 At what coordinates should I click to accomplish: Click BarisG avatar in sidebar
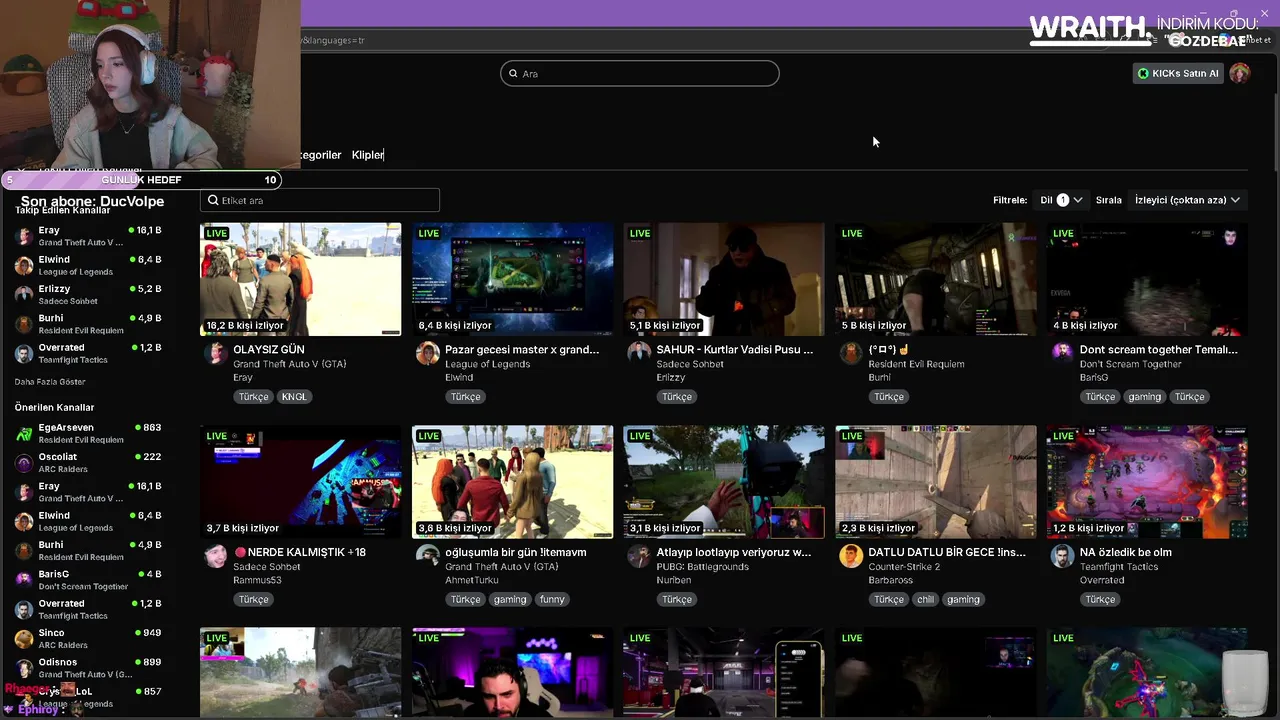coord(24,580)
